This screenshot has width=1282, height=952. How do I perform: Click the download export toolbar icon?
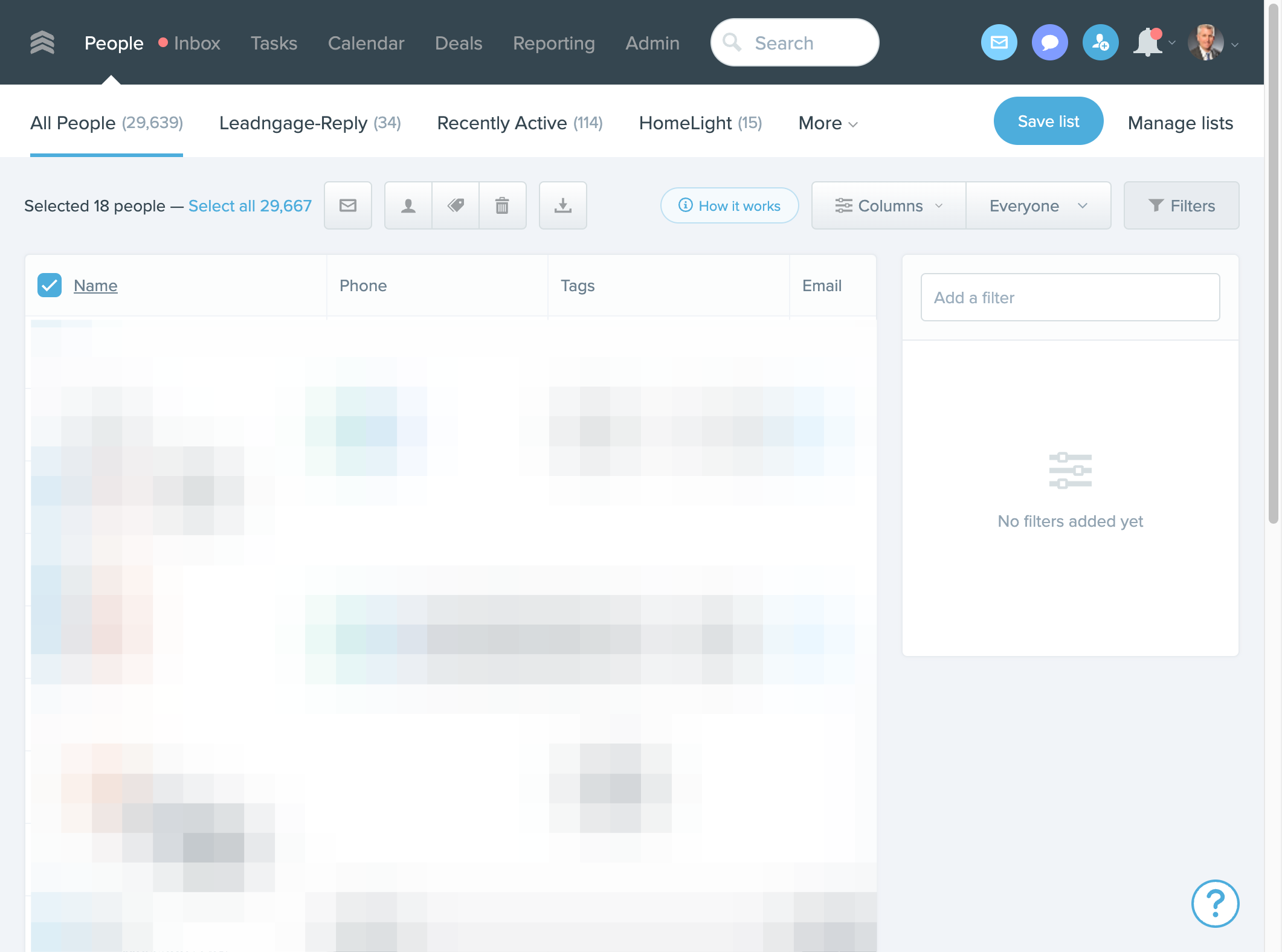(x=563, y=205)
